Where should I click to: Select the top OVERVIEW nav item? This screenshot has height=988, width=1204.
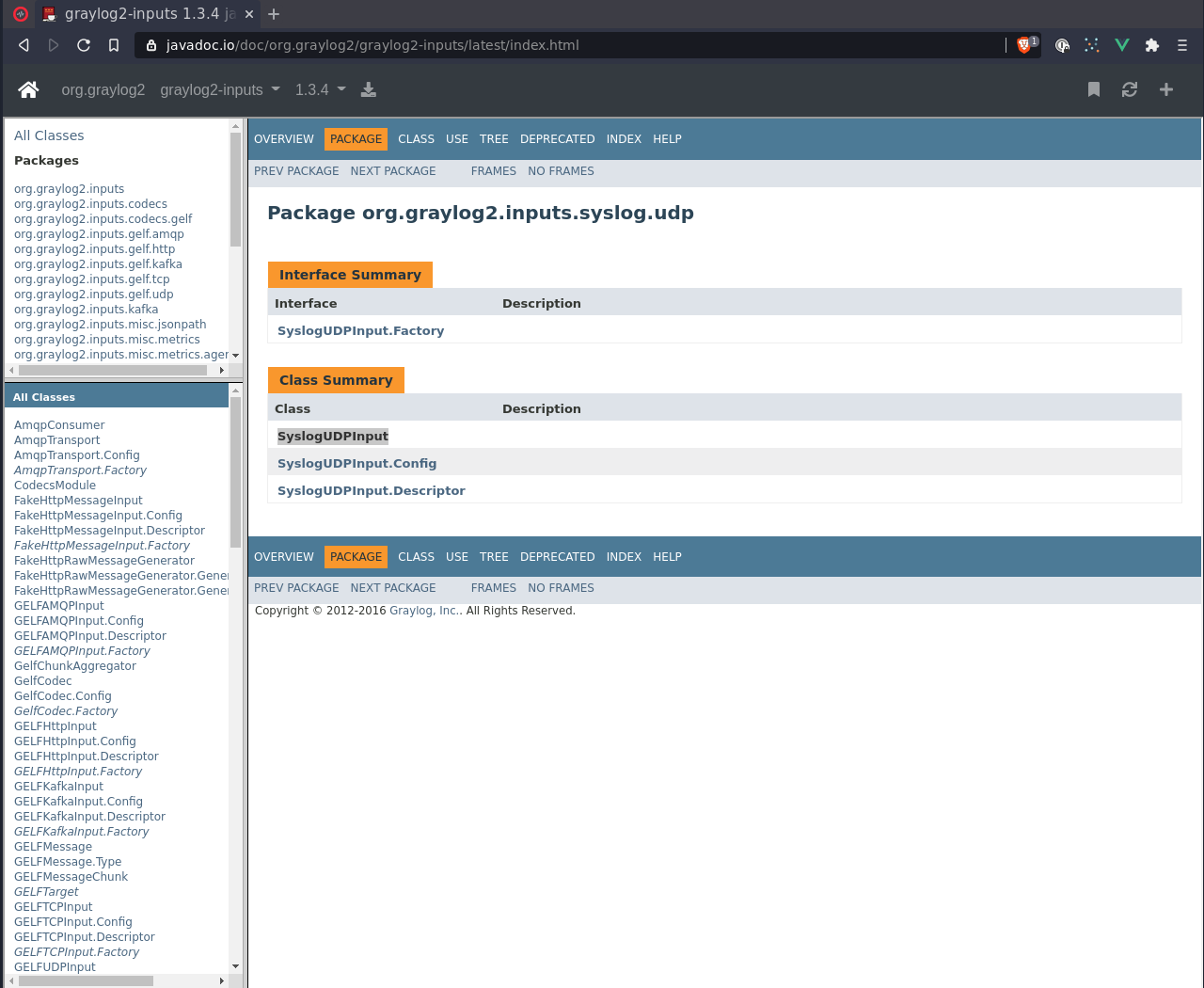pos(284,139)
